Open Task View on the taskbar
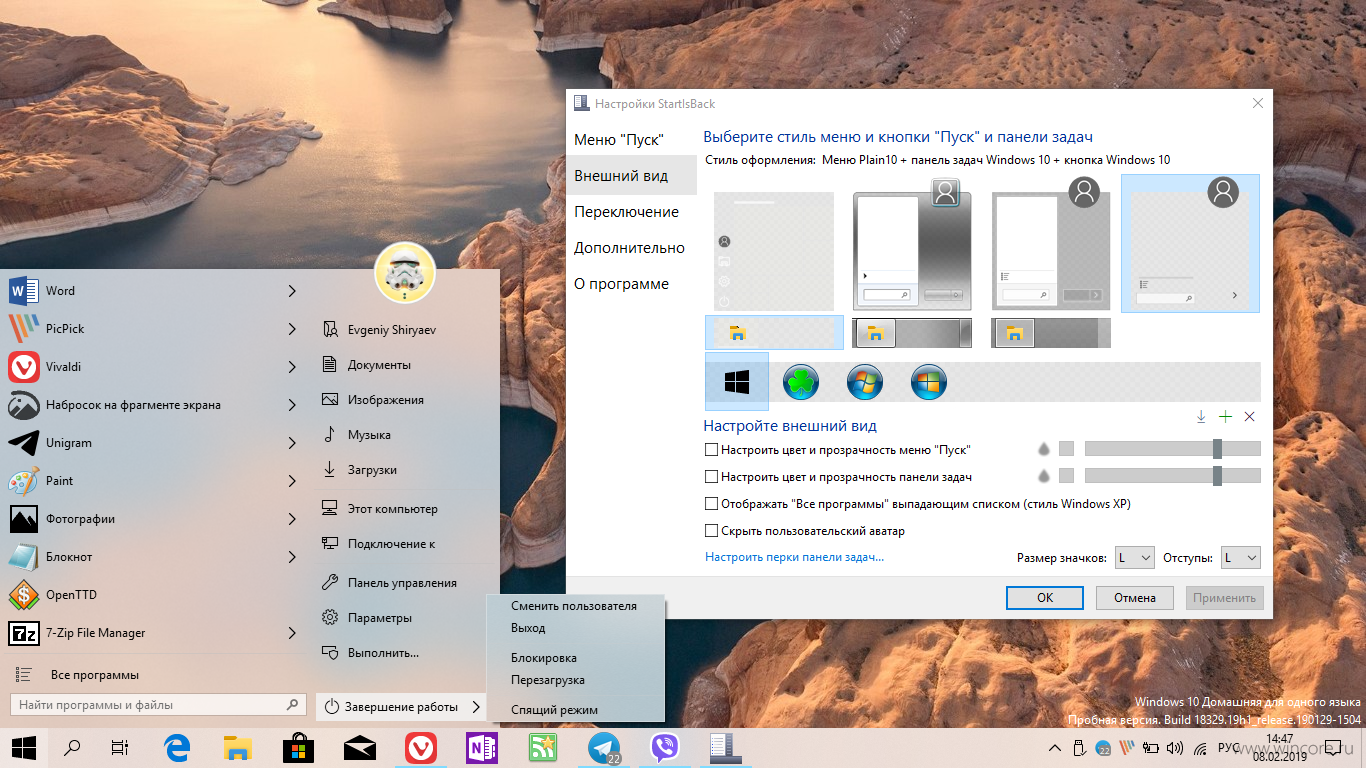 [119, 747]
